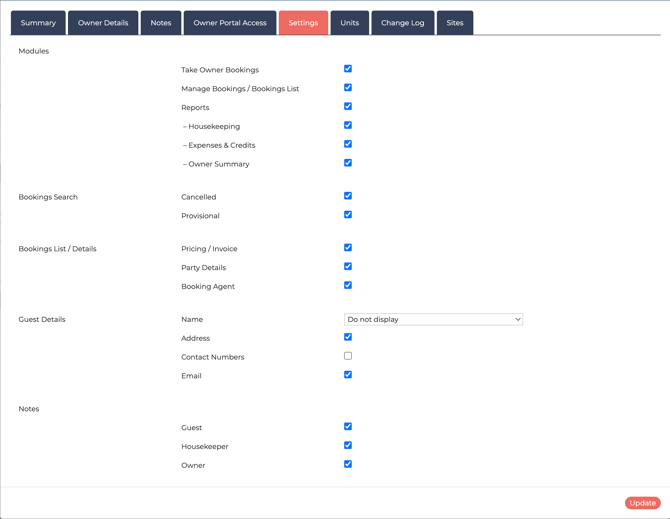The image size is (670, 519).
Task: Uncheck Take Owner Bookings checkbox
Action: click(348, 69)
